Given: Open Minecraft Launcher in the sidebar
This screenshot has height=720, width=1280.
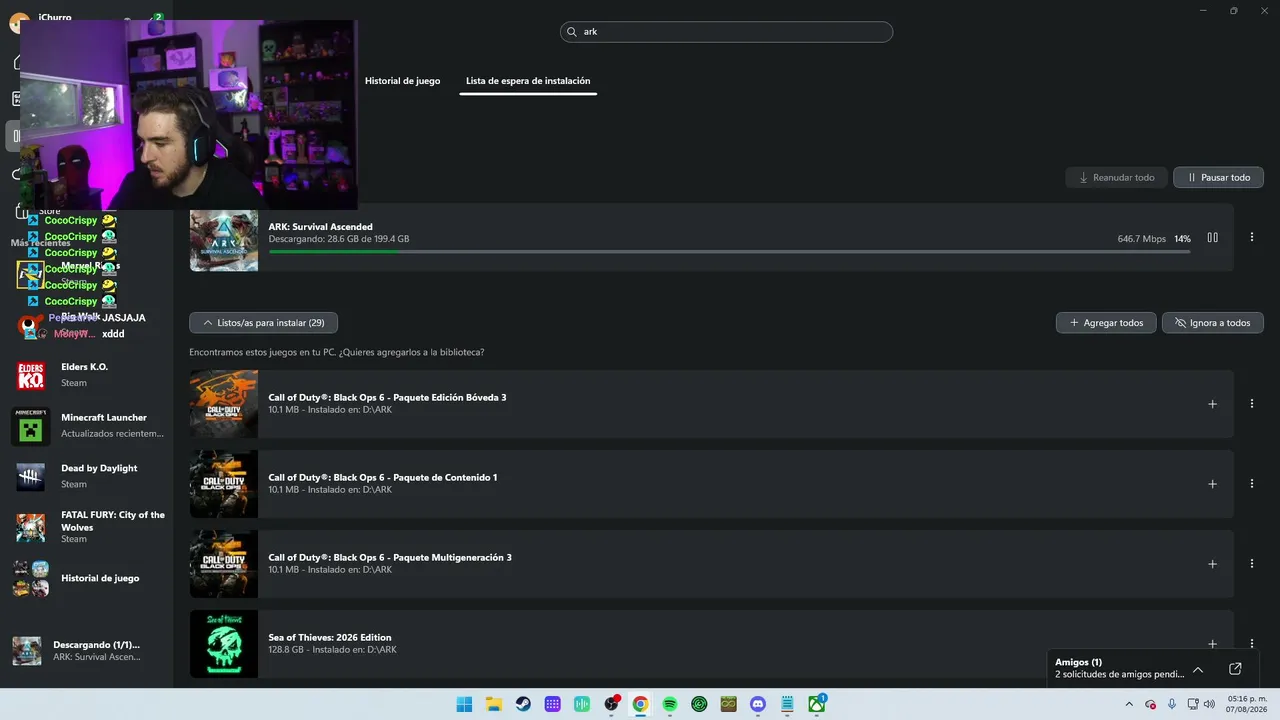Looking at the screenshot, I should pyautogui.click(x=88, y=425).
